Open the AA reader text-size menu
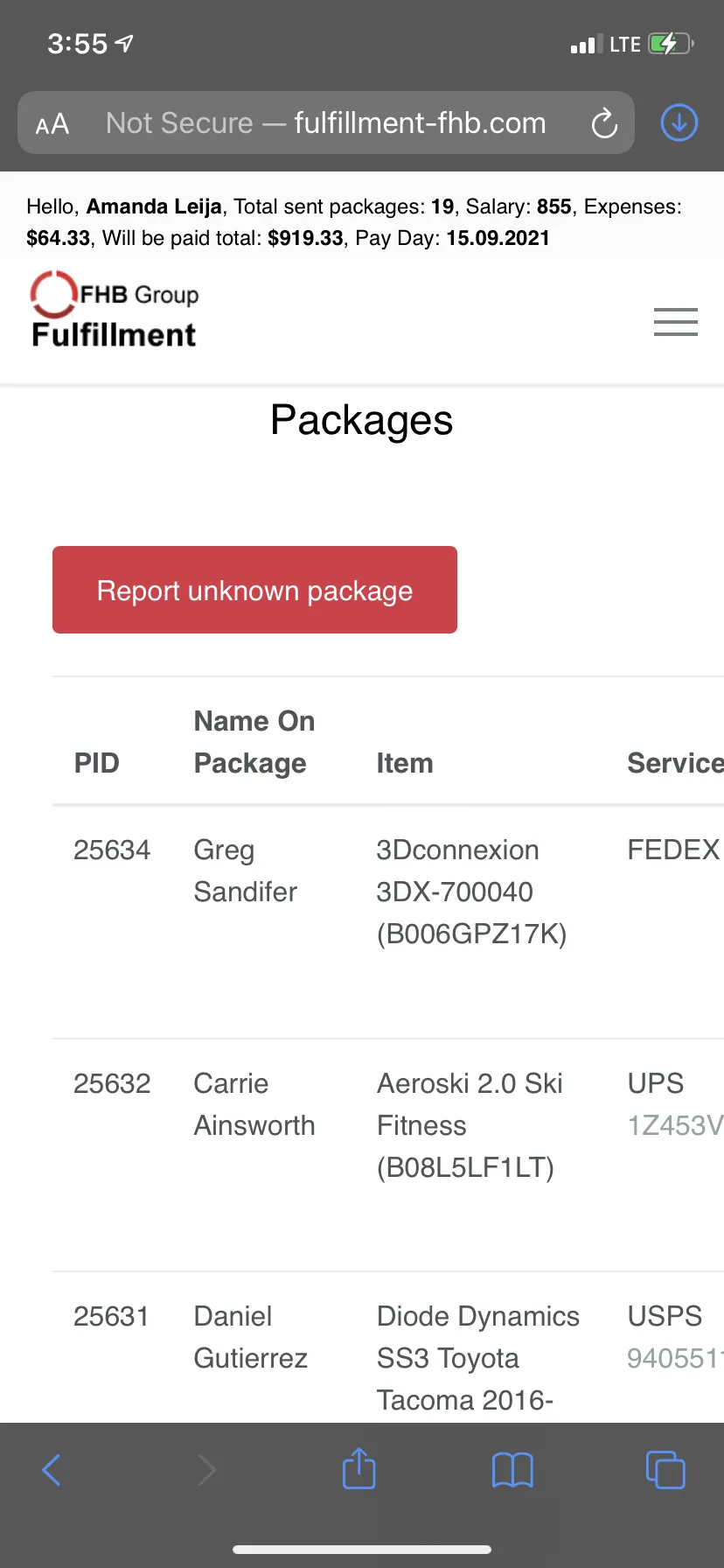 (52, 123)
